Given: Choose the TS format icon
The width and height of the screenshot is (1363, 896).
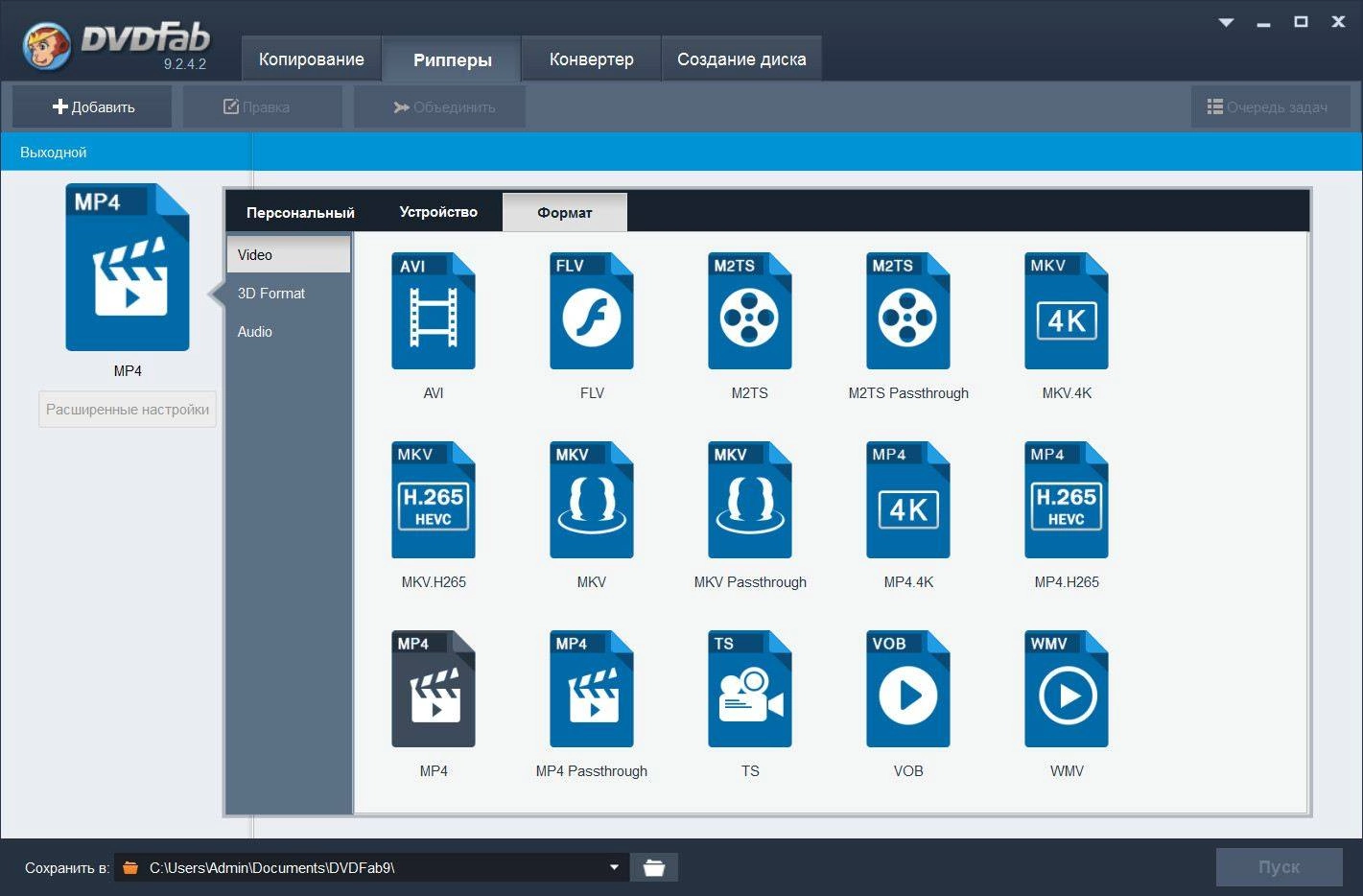Looking at the screenshot, I should 750,689.
